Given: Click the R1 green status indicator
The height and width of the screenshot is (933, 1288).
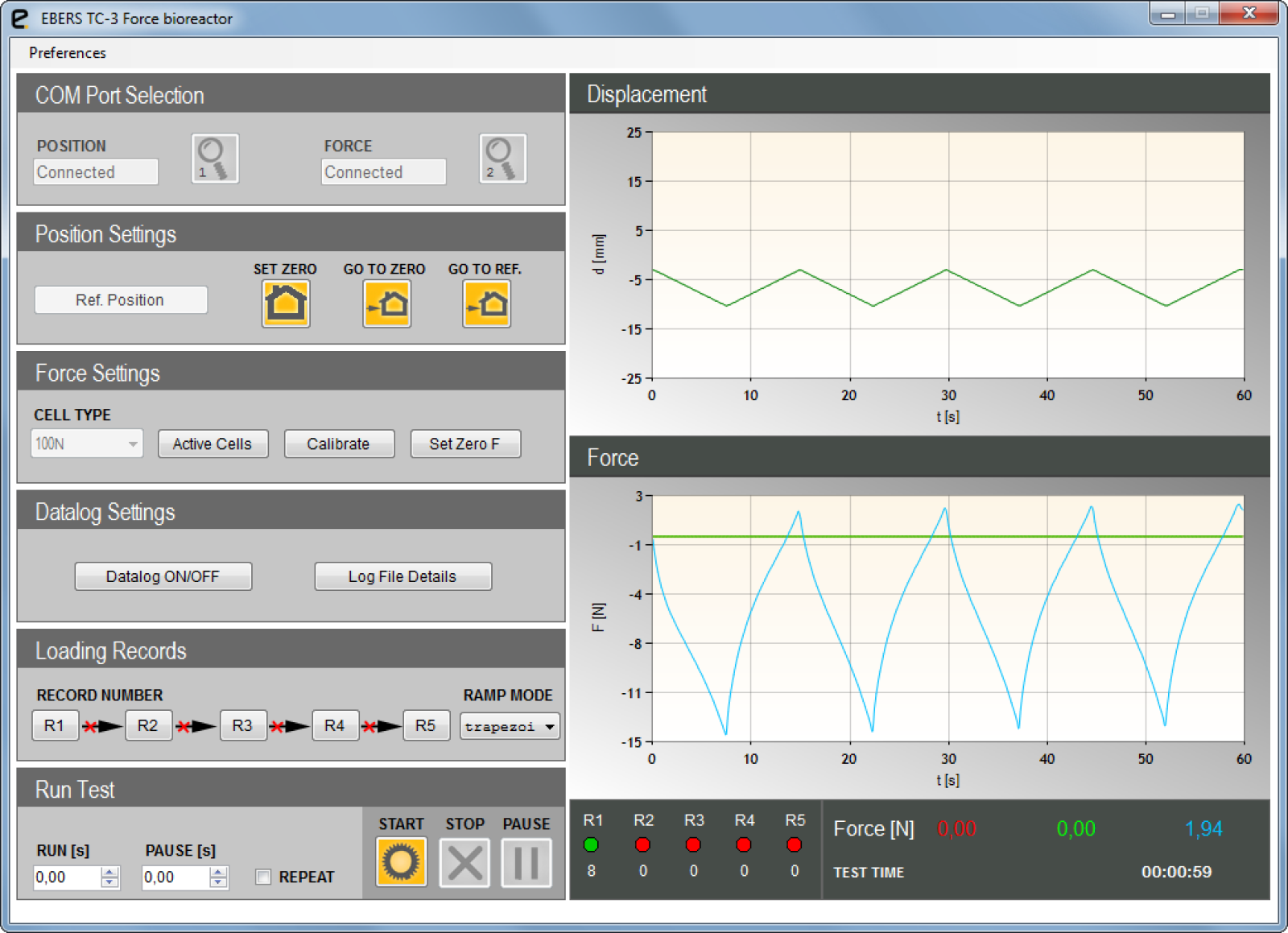Looking at the screenshot, I should pyautogui.click(x=592, y=844).
